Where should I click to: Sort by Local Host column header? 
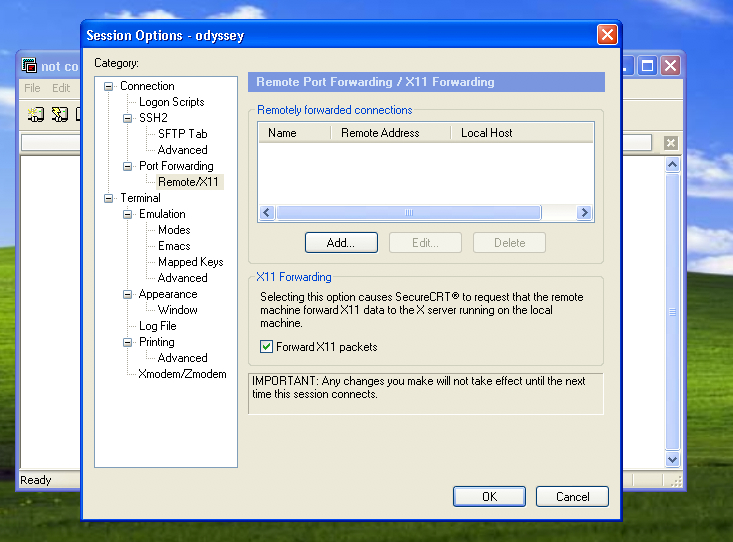pos(522,133)
